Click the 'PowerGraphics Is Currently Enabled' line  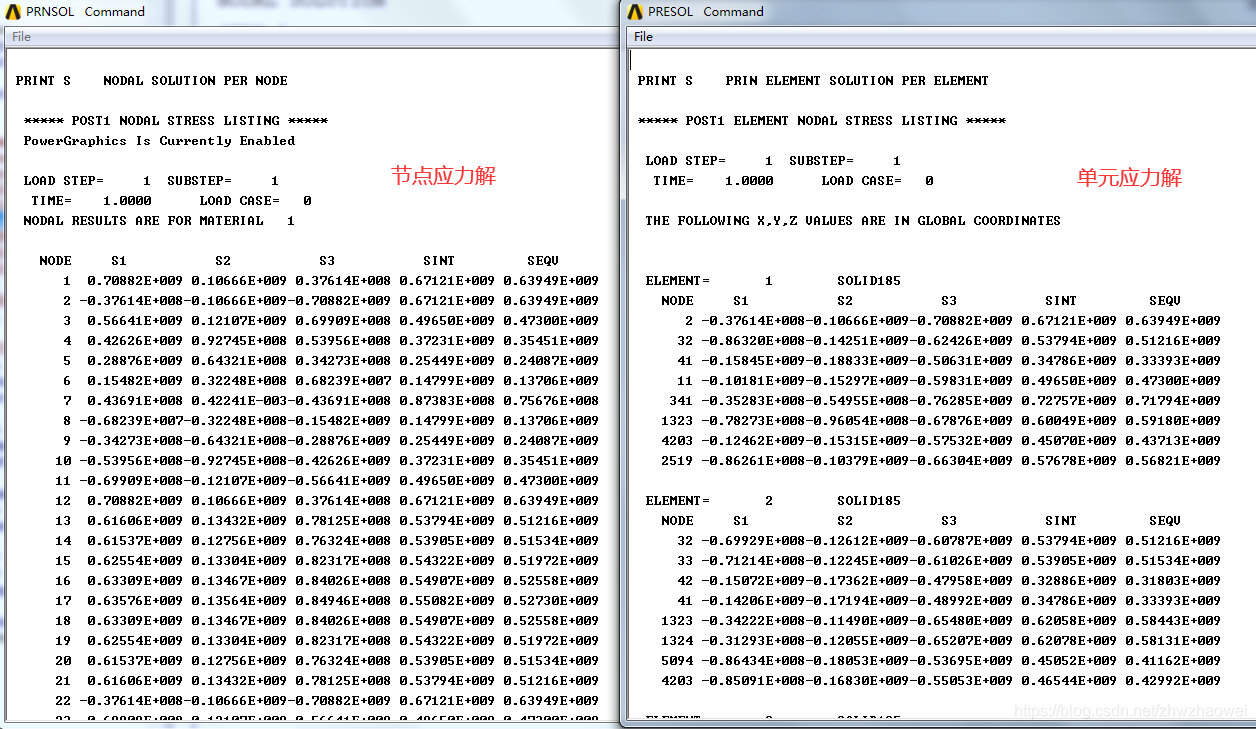(x=159, y=141)
